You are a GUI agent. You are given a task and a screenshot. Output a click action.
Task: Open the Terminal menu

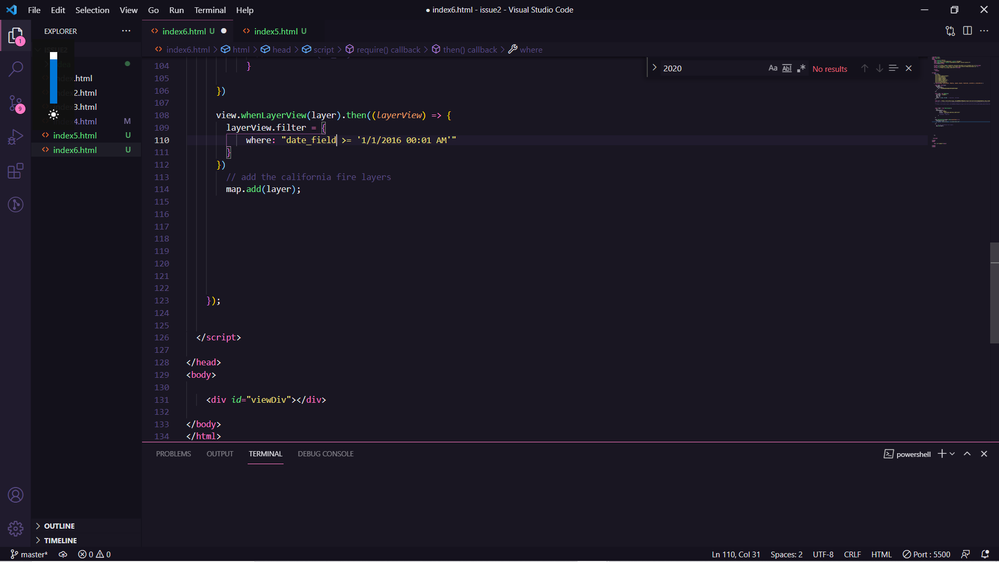click(x=210, y=10)
